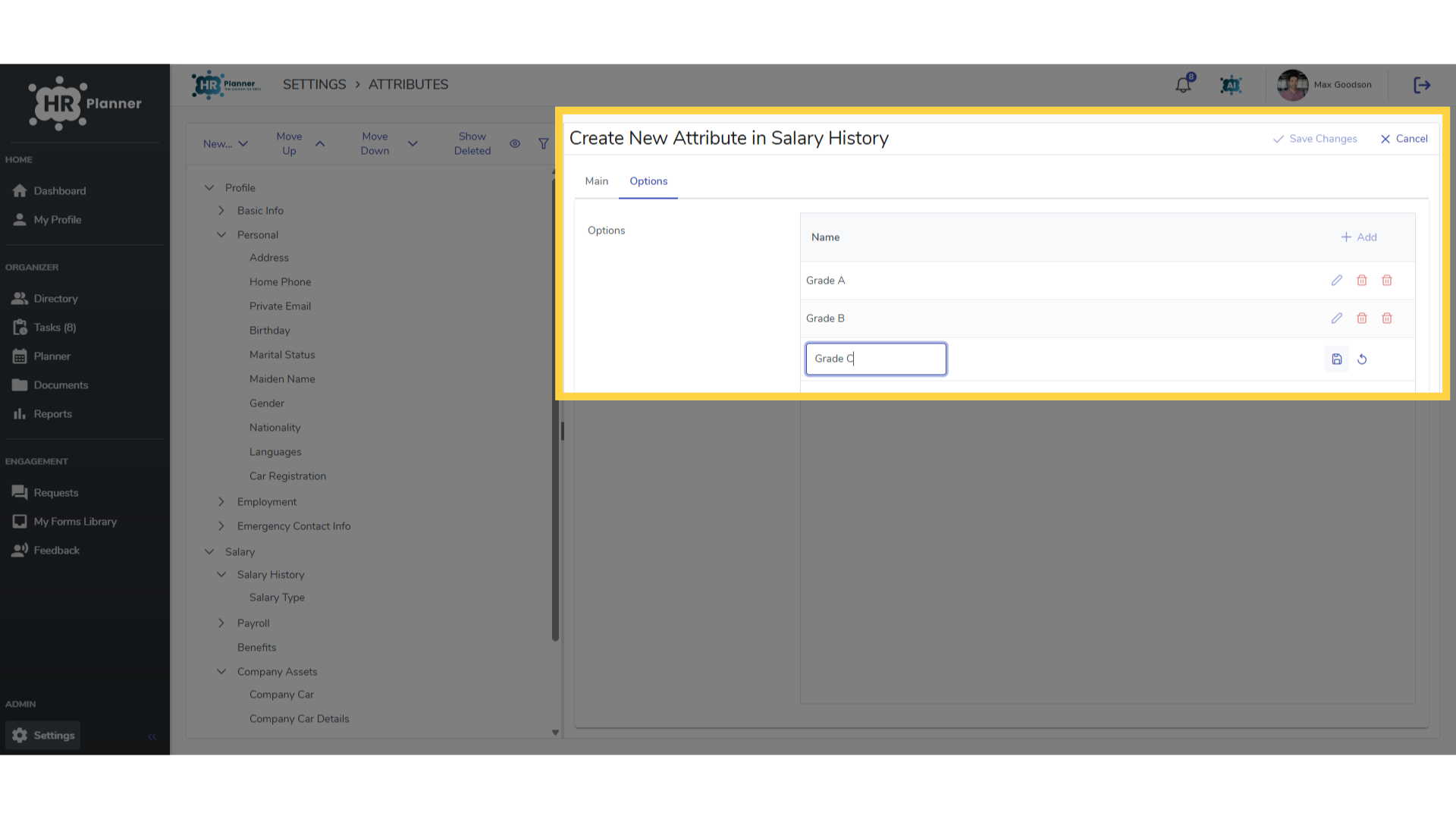The image size is (1456, 819).
Task: Open the AI assistant icon
Action: pos(1231,85)
